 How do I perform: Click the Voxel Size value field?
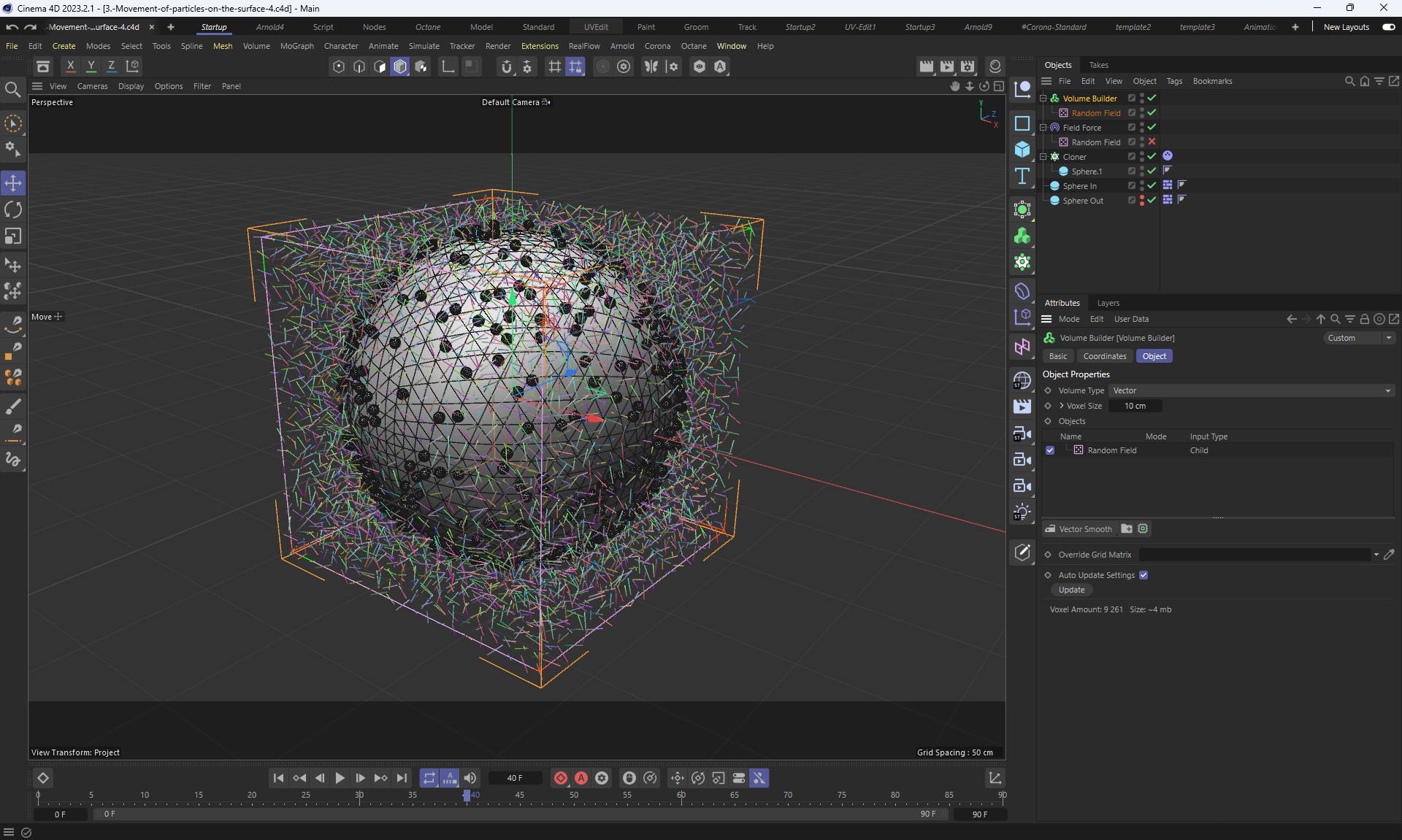tap(1135, 406)
